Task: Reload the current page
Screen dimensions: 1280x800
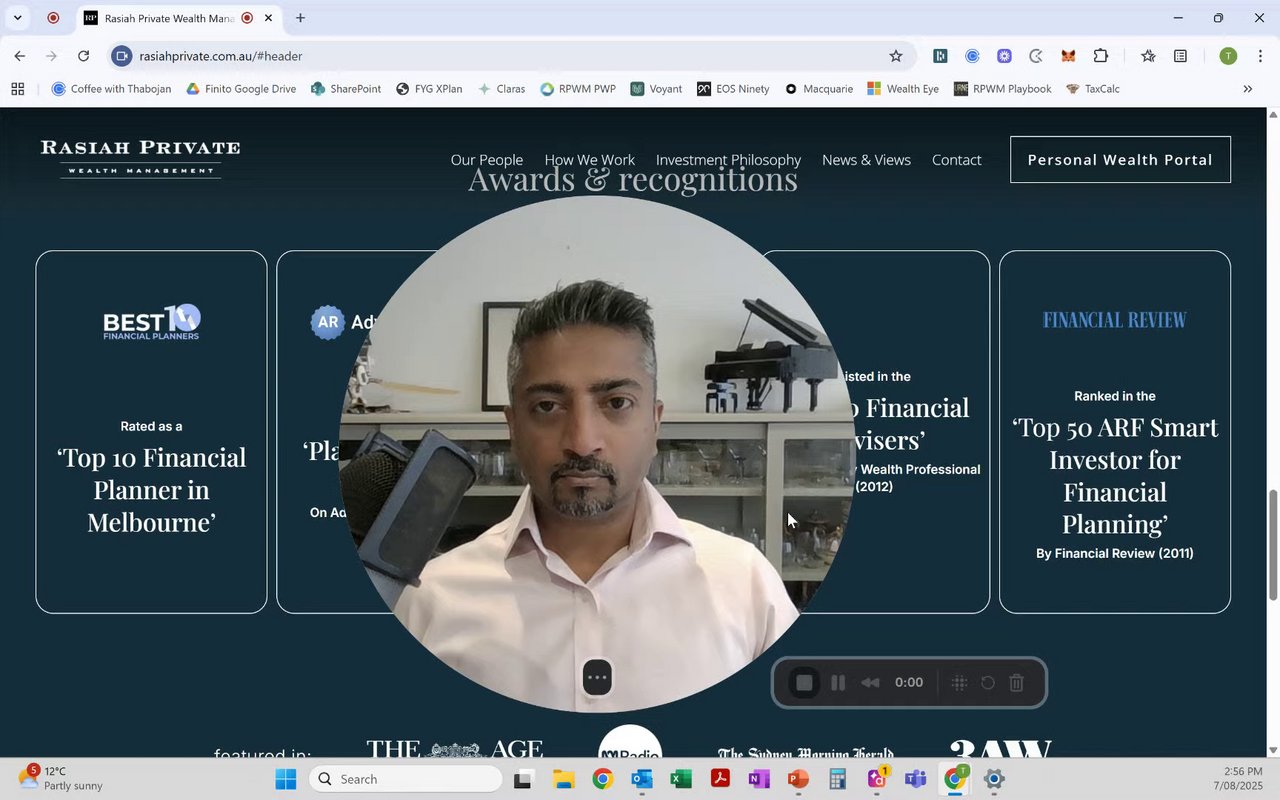Action: [x=84, y=56]
